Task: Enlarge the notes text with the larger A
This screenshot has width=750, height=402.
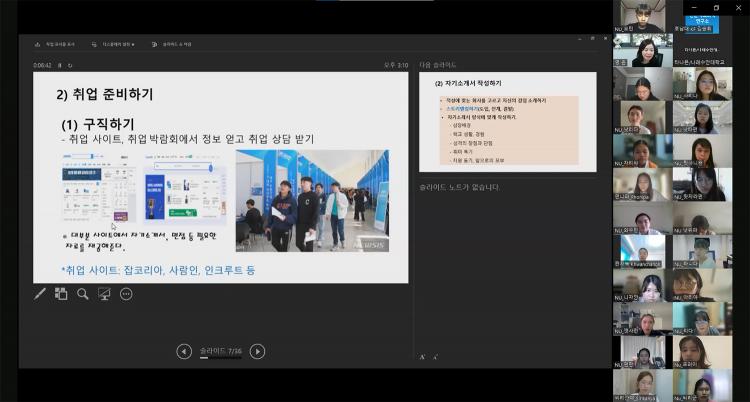Action: [423, 356]
